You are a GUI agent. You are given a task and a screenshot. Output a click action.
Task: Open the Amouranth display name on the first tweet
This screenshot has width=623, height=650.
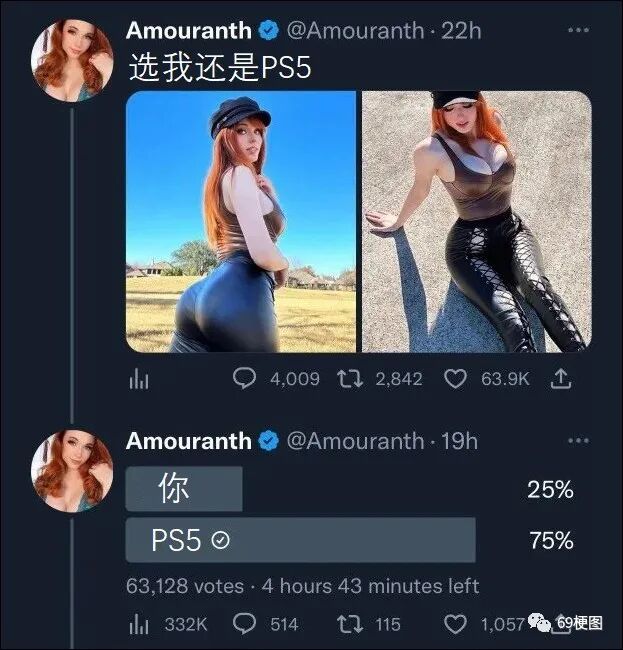[189, 31]
